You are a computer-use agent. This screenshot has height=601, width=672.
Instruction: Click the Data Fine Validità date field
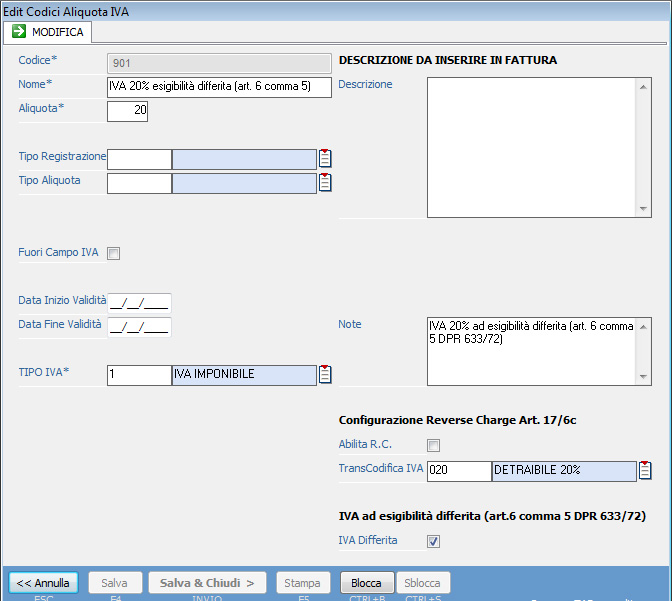click(139, 327)
